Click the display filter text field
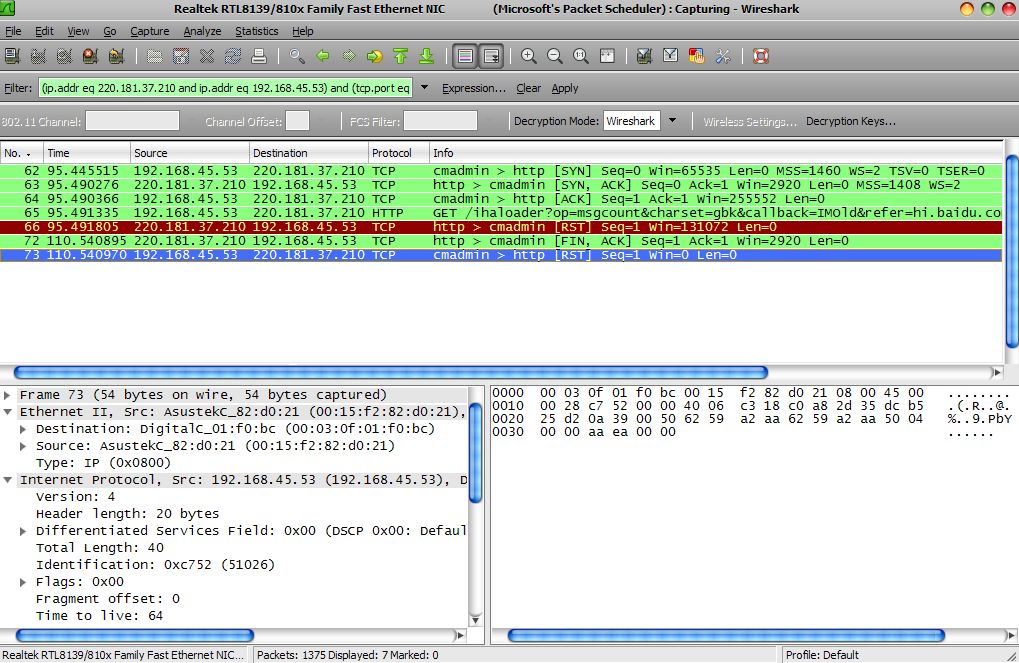This screenshot has width=1019, height=663. (x=225, y=88)
